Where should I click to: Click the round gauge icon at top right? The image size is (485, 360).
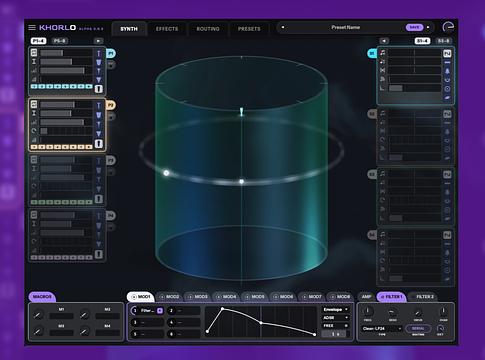coord(448,27)
